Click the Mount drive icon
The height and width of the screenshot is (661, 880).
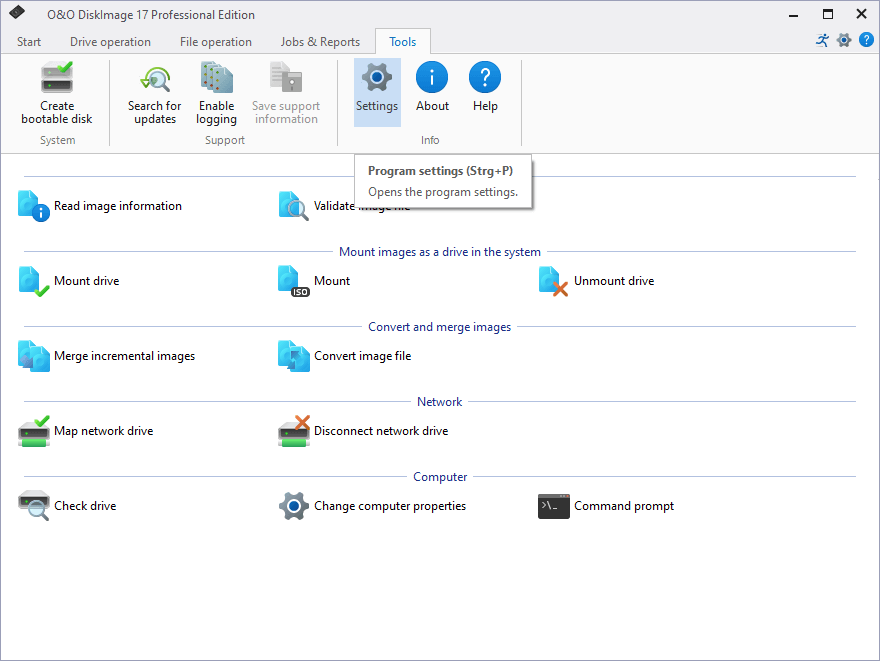pyautogui.click(x=33, y=281)
